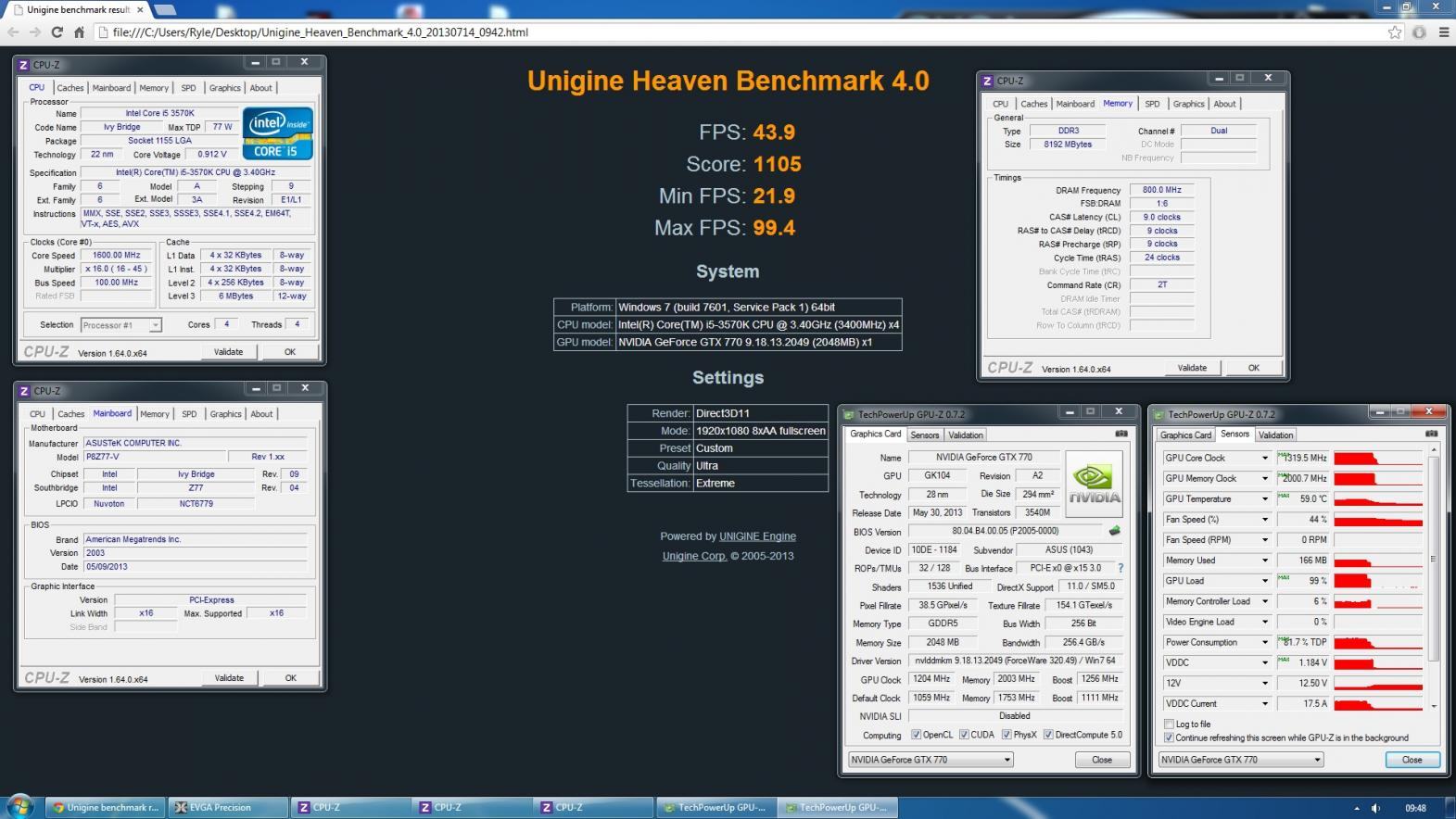1456x819 pixels.
Task: Click the GPU Temperature red graph
Action: coord(1378,498)
